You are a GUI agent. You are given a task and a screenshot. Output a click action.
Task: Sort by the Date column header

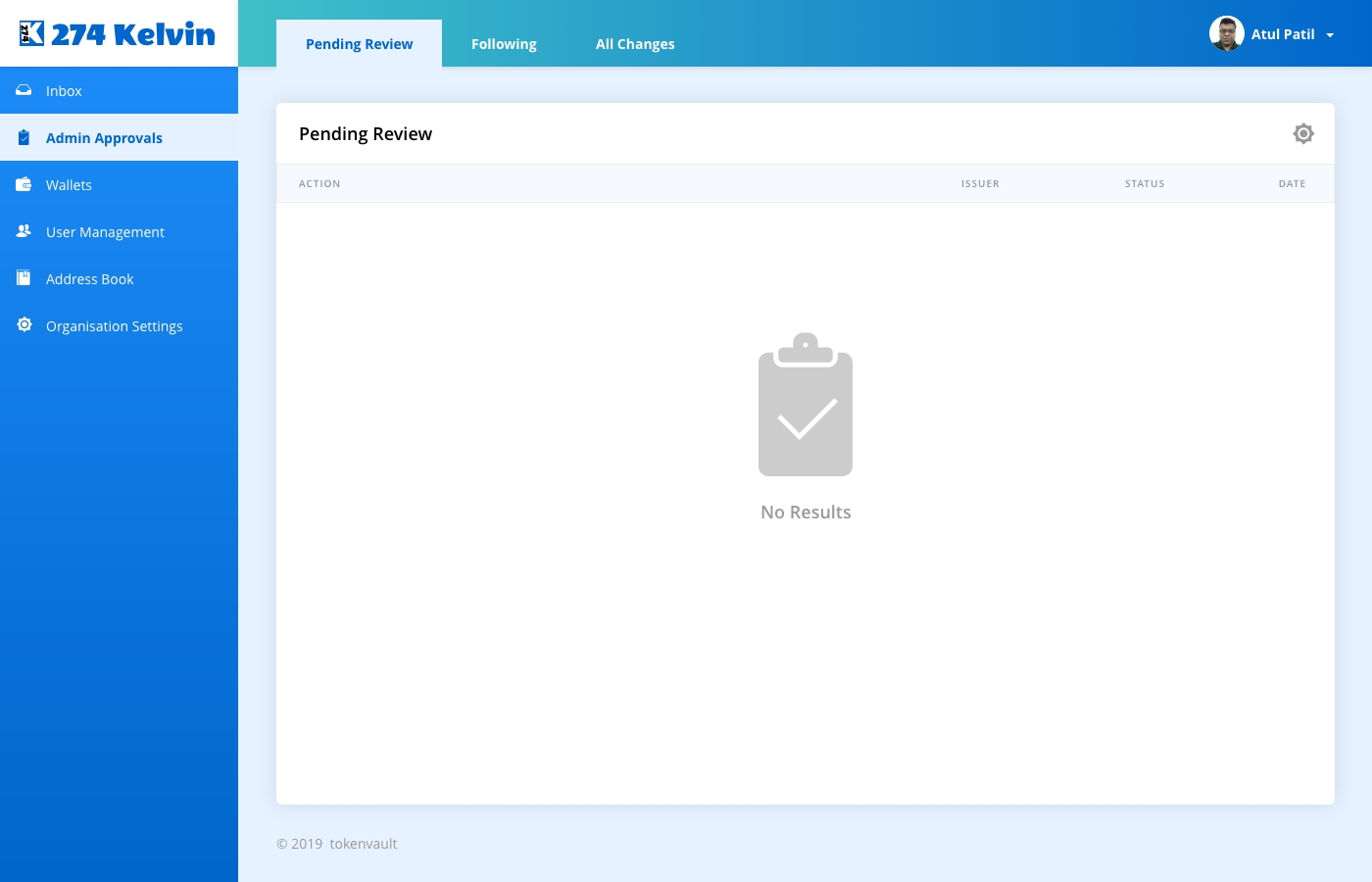coord(1292,183)
